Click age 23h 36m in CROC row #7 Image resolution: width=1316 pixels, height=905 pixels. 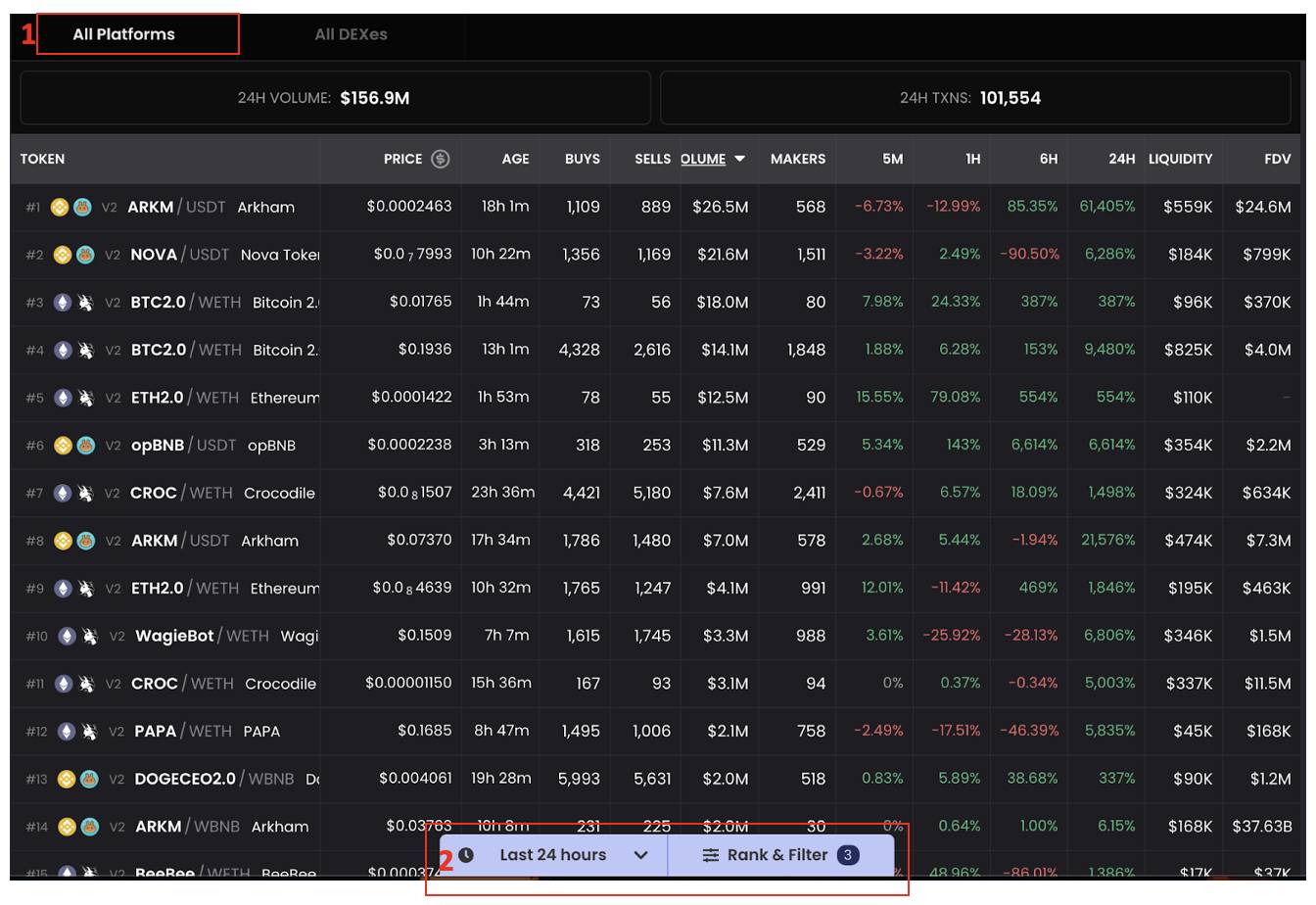pos(502,493)
